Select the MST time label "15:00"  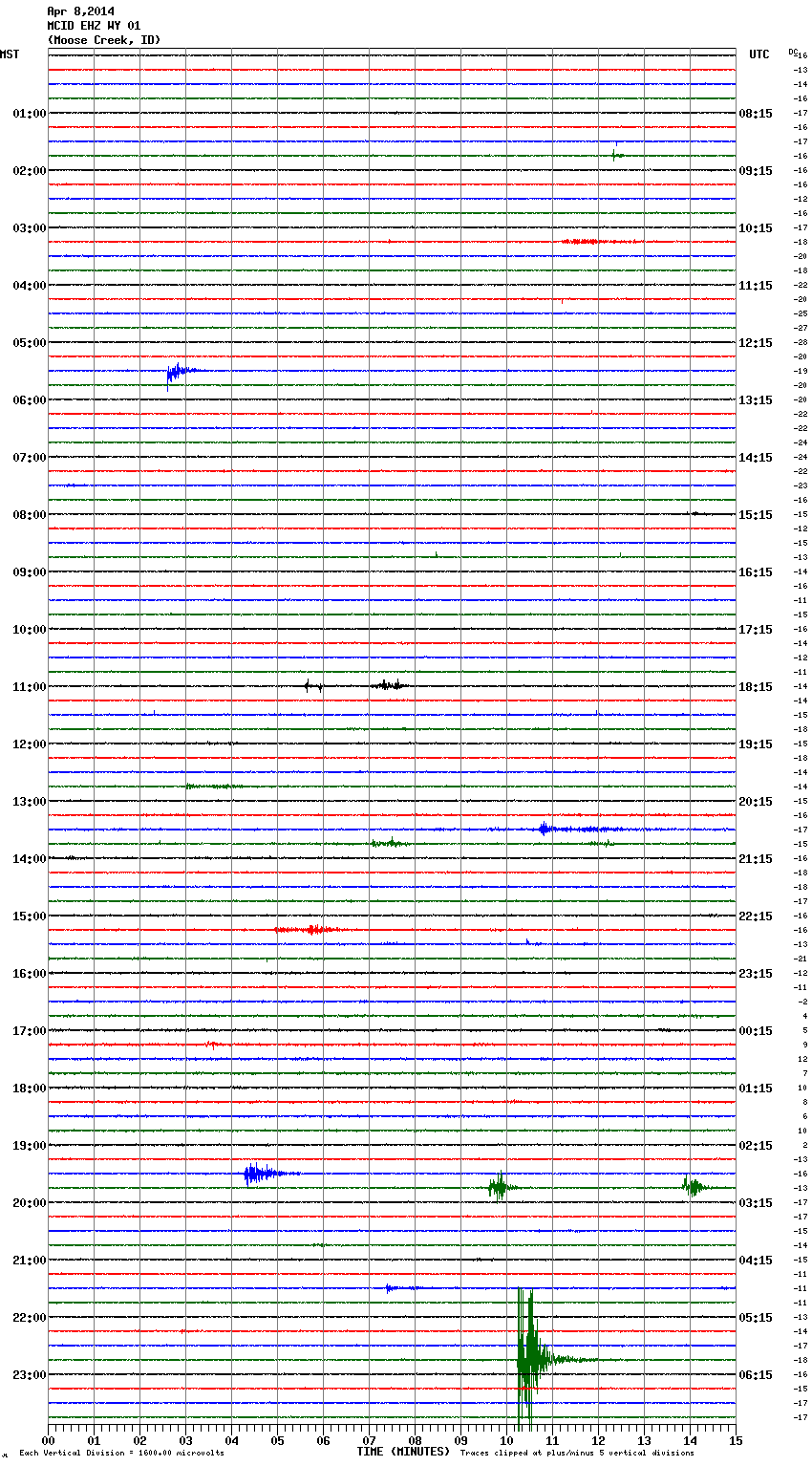(x=30, y=916)
